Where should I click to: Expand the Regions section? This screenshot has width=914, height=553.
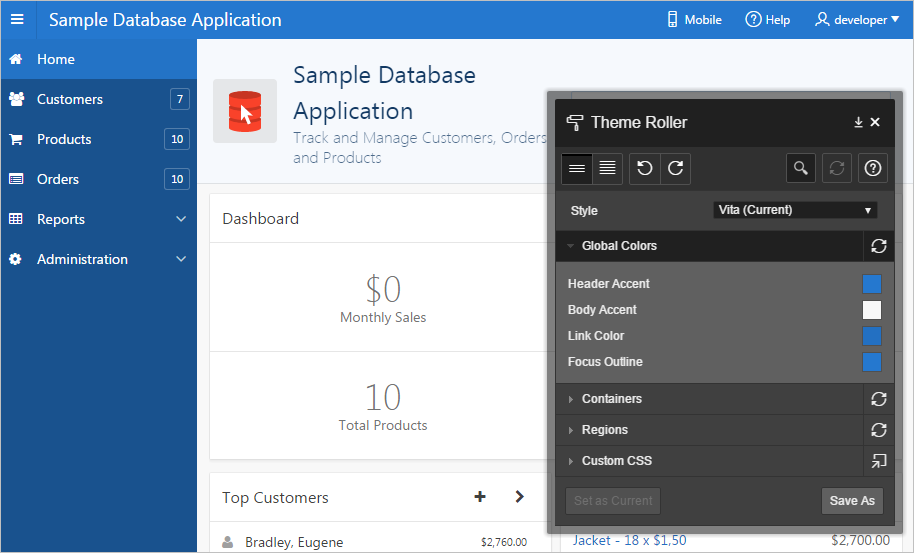604,430
